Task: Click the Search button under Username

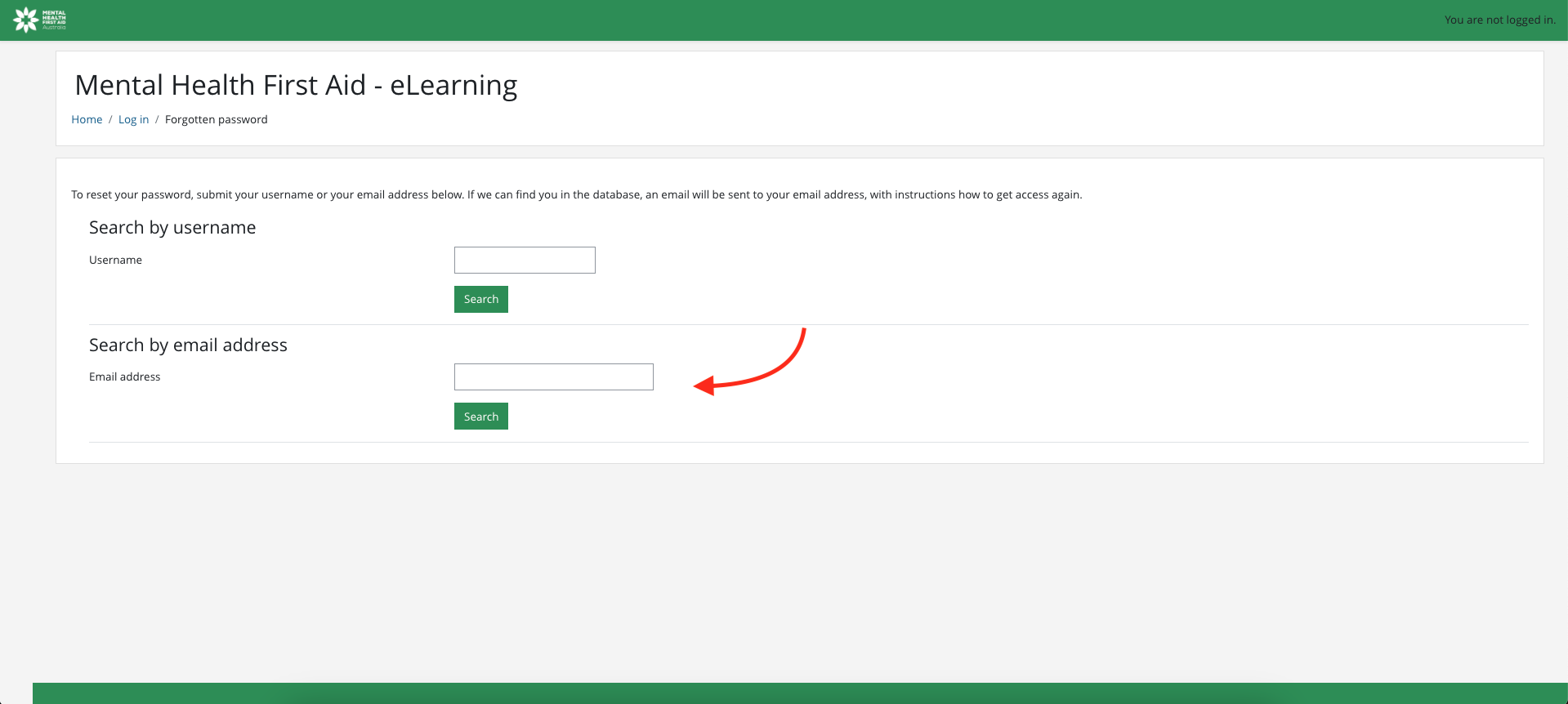Action: pos(481,299)
